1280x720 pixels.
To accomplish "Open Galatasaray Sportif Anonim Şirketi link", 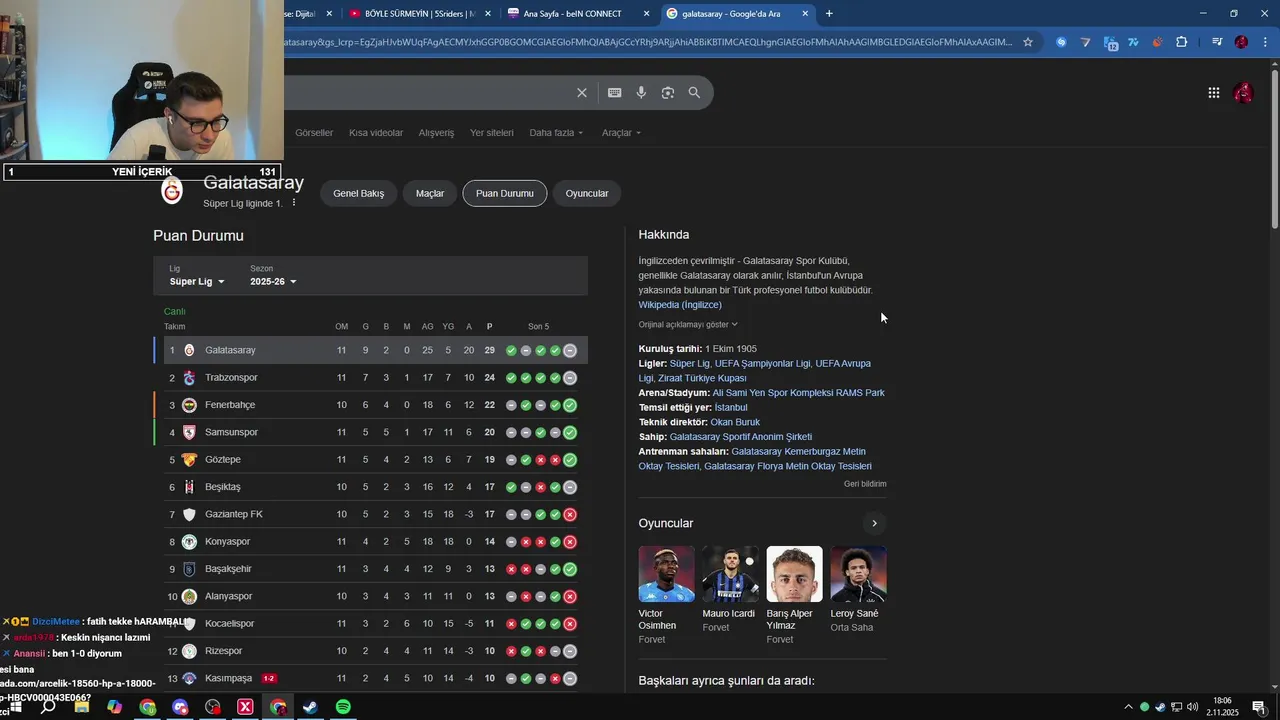I will point(741,437).
